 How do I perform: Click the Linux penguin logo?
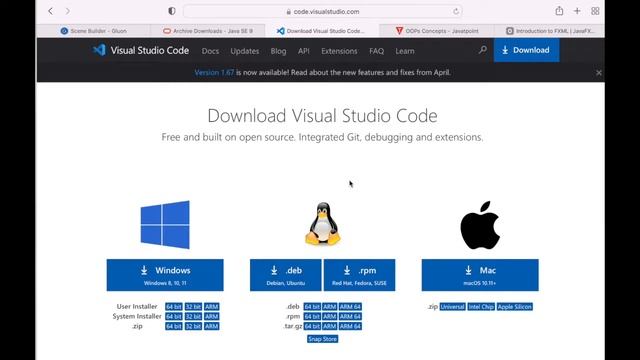click(322, 224)
